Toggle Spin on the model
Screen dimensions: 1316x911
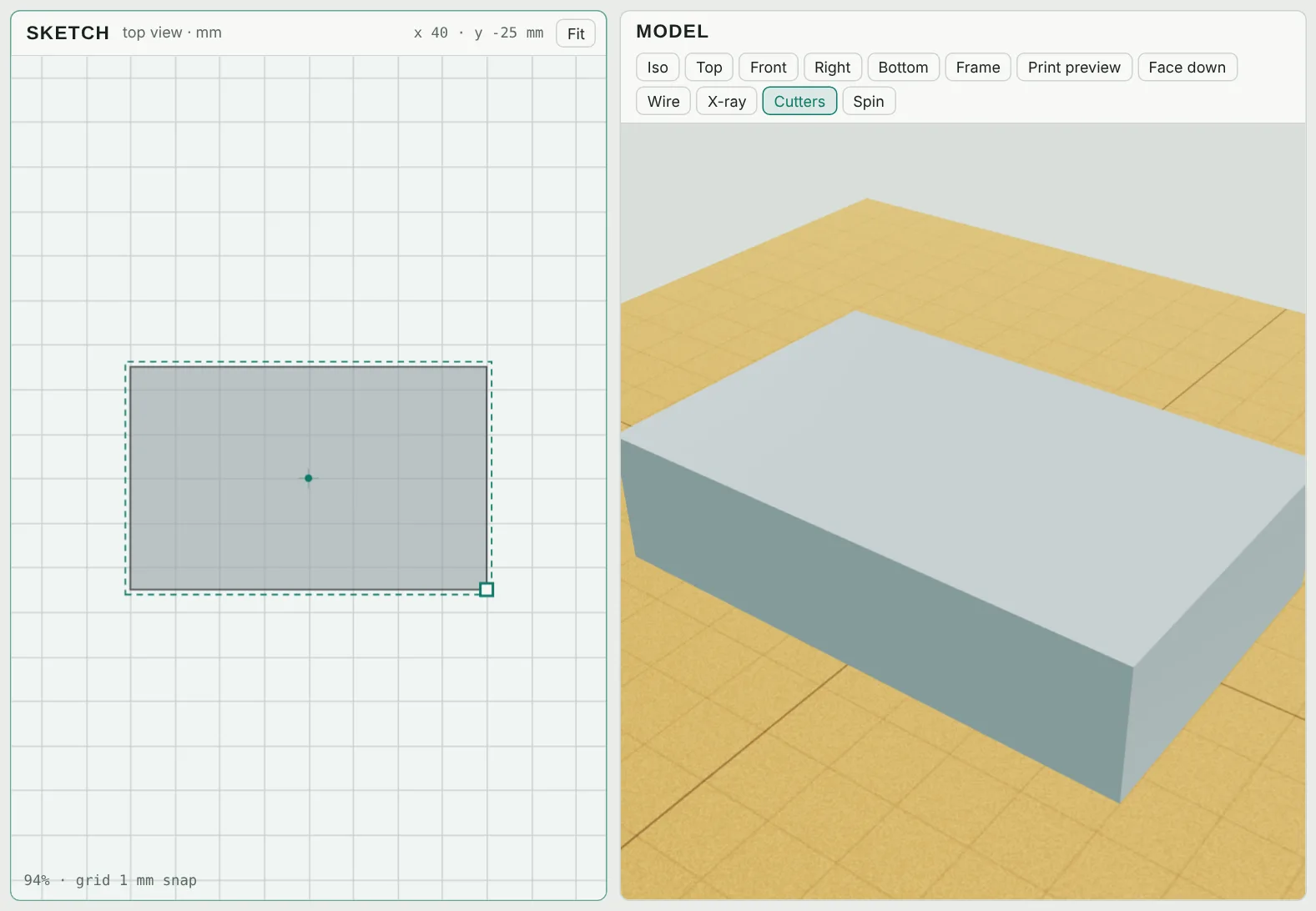click(x=869, y=101)
